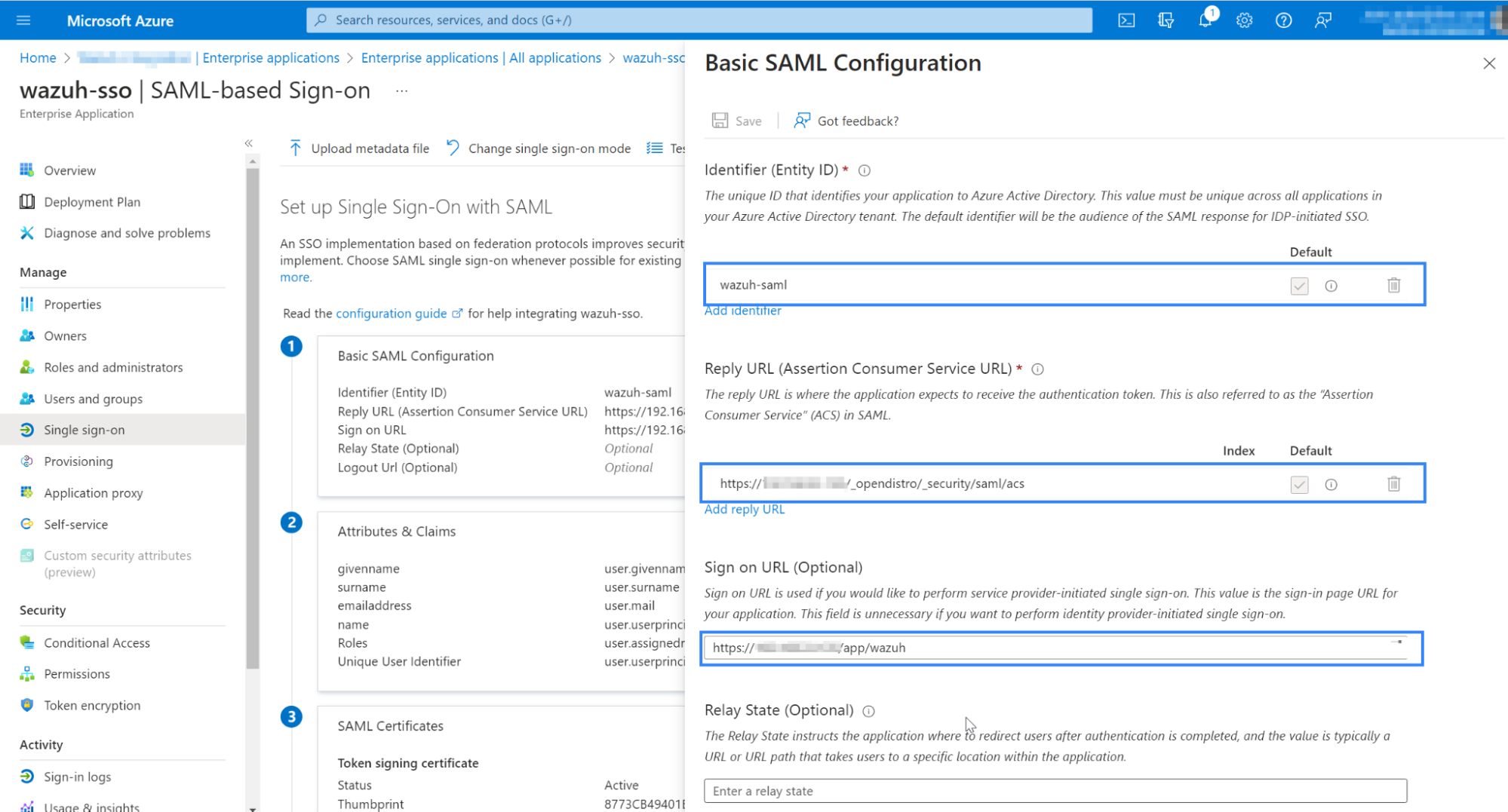
Task: Click info icon next to Reply URL heading
Action: coord(1037,369)
